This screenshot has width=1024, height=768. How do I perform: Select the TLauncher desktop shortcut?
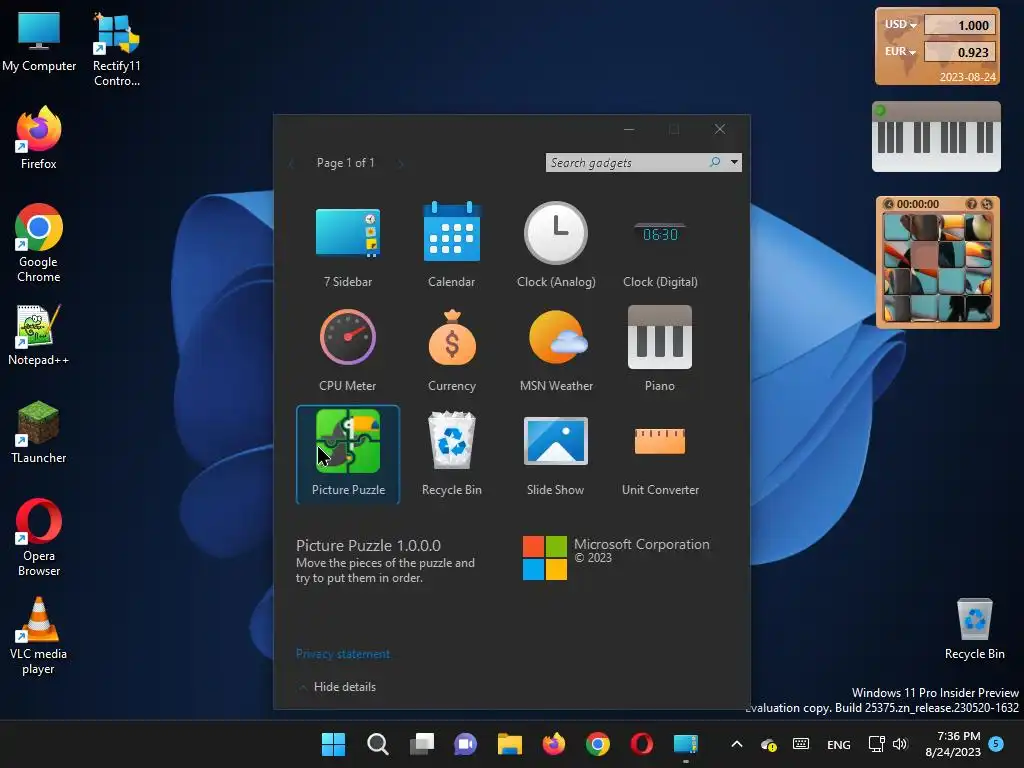click(x=39, y=432)
